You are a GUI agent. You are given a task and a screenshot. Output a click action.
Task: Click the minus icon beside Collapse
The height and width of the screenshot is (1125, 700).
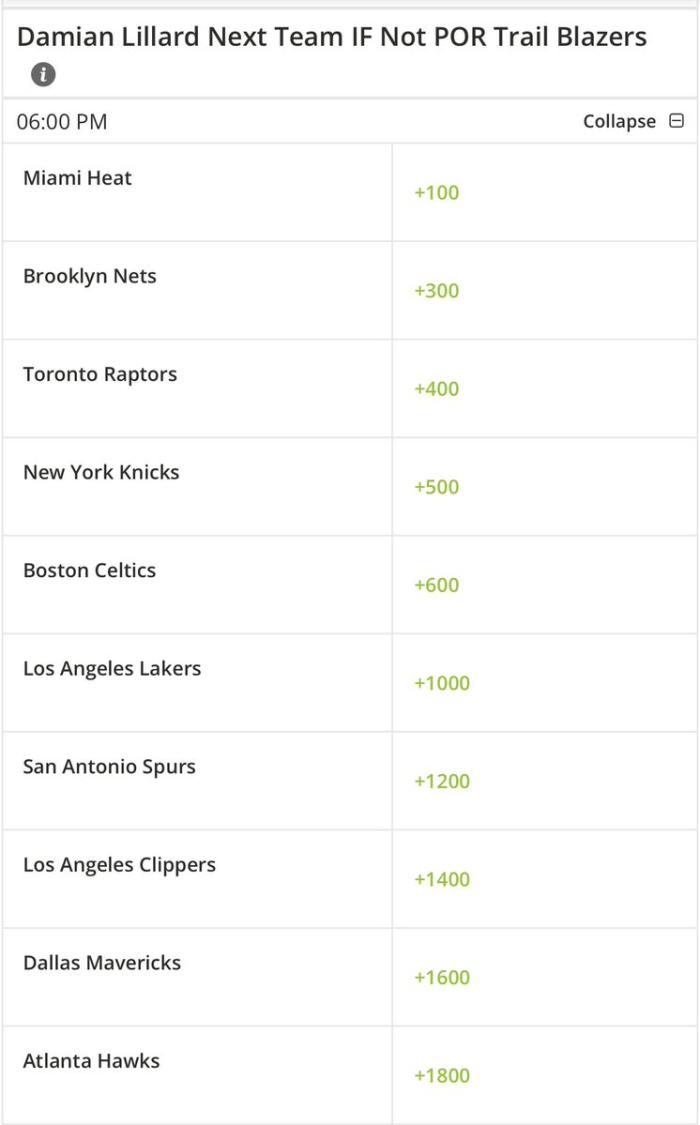tap(676, 121)
